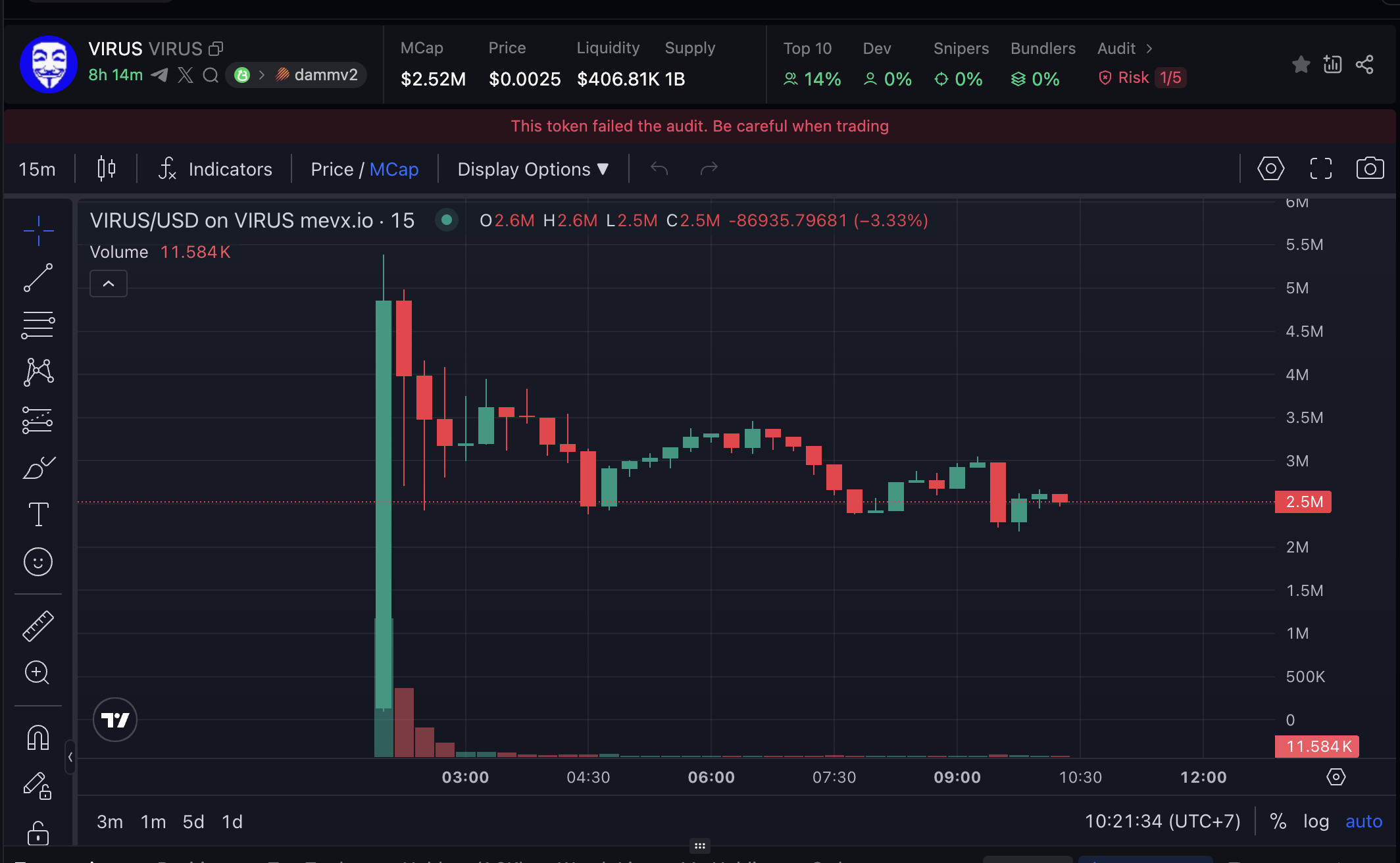Select the trend line drawing tool
The height and width of the screenshot is (863, 1400).
click(x=38, y=278)
